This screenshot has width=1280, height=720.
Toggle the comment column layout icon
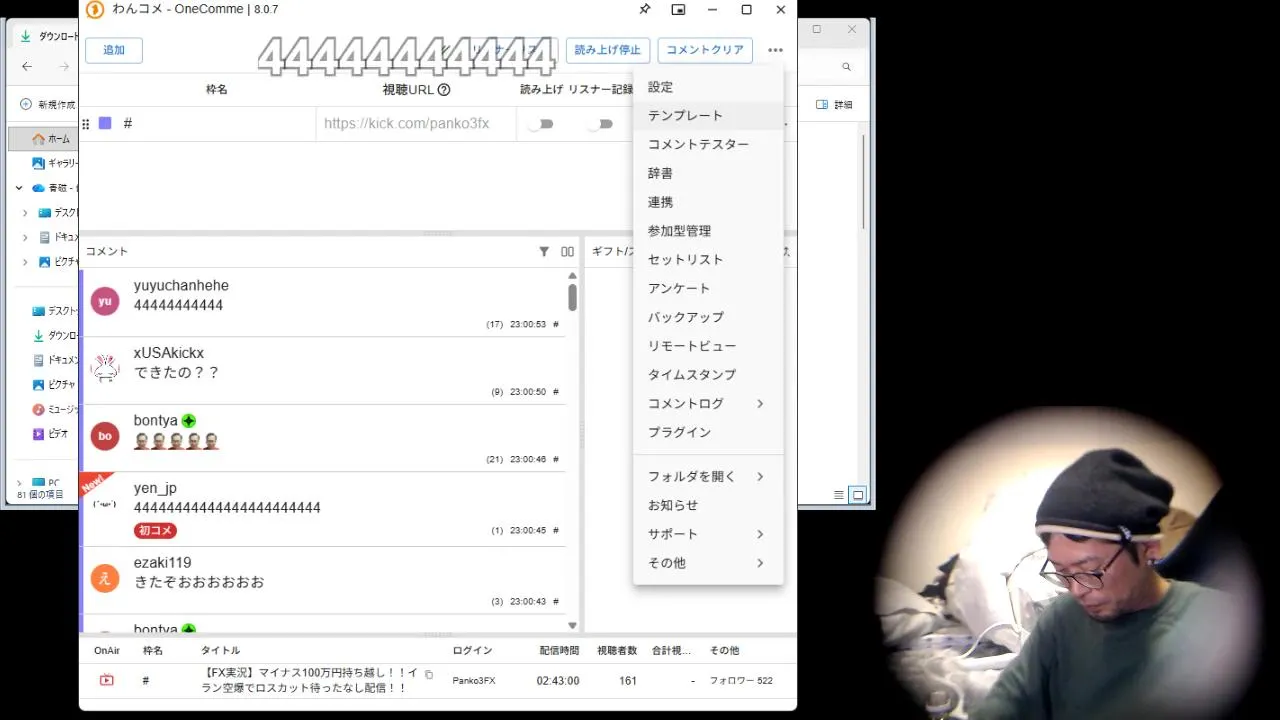coord(567,252)
